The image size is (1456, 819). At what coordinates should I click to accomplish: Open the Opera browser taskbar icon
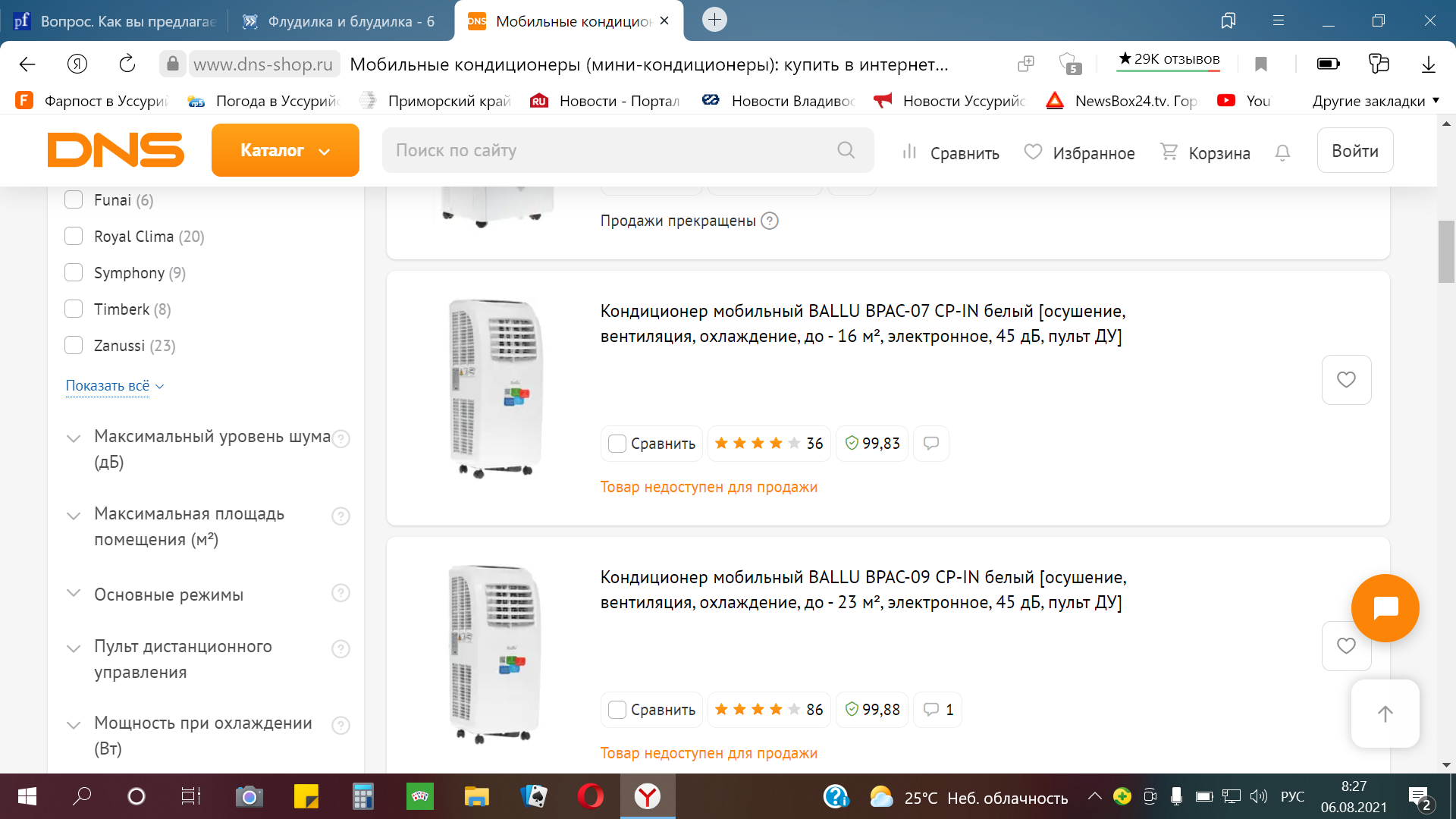(x=590, y=796)
